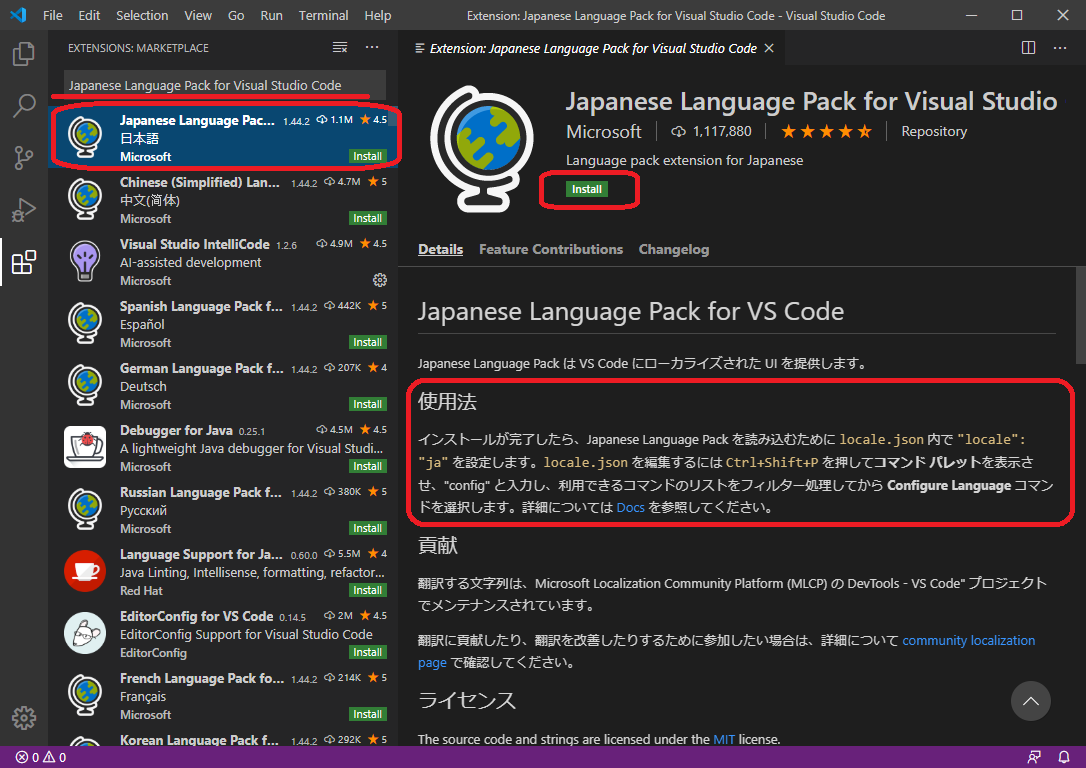Viewport: 1086px width, 768px height.
Task: Click the extensions search input field
Action: pyautogui.click(x=225, y=85)
